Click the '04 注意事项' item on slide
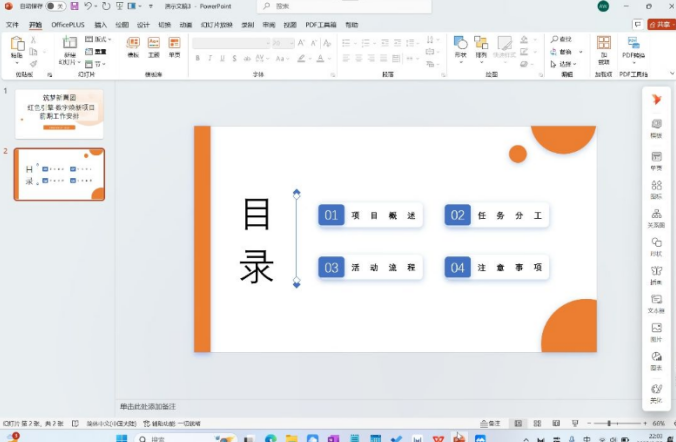676x442 pixels. coord(497,267)
